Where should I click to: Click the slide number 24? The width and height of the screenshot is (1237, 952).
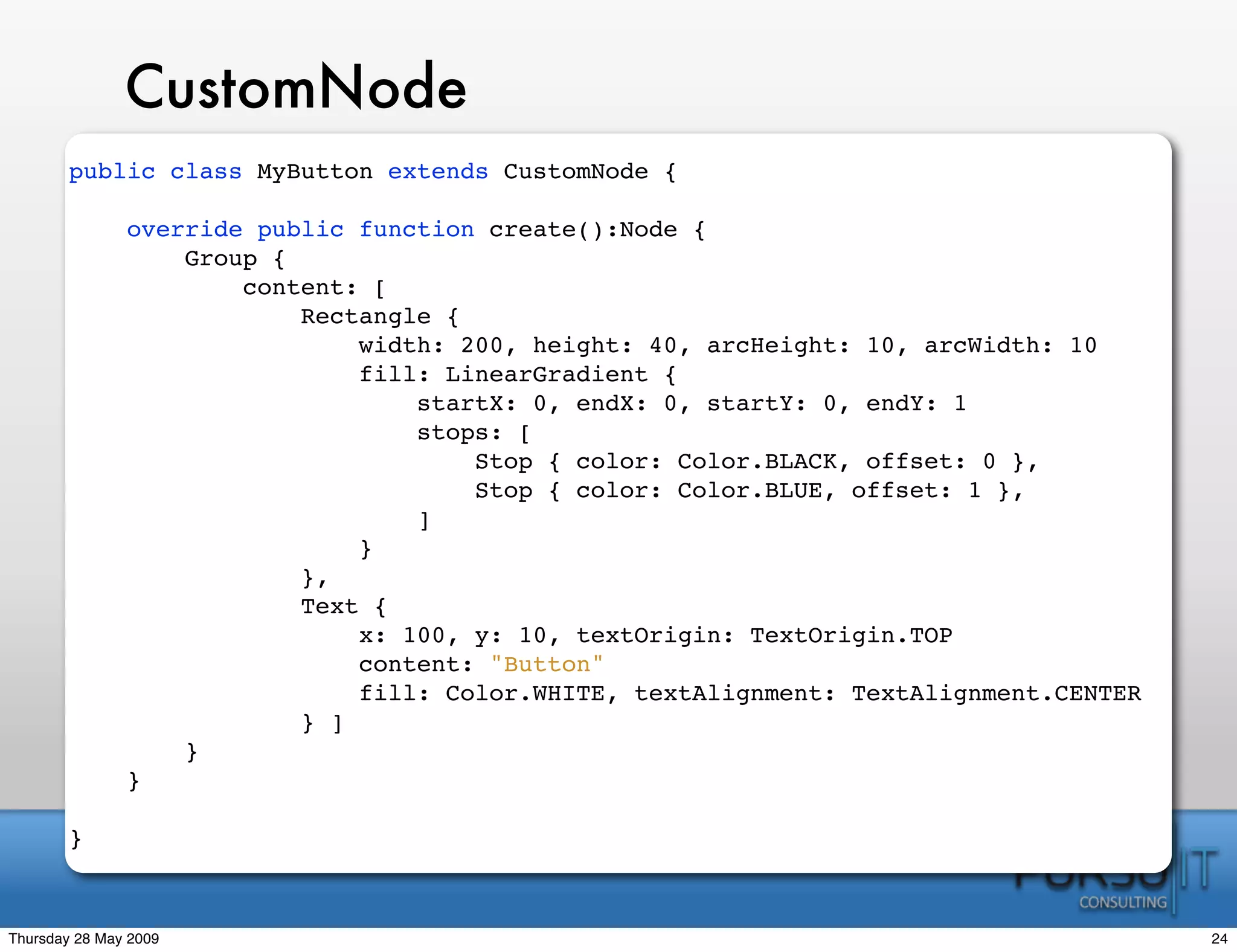[1219, 939]
